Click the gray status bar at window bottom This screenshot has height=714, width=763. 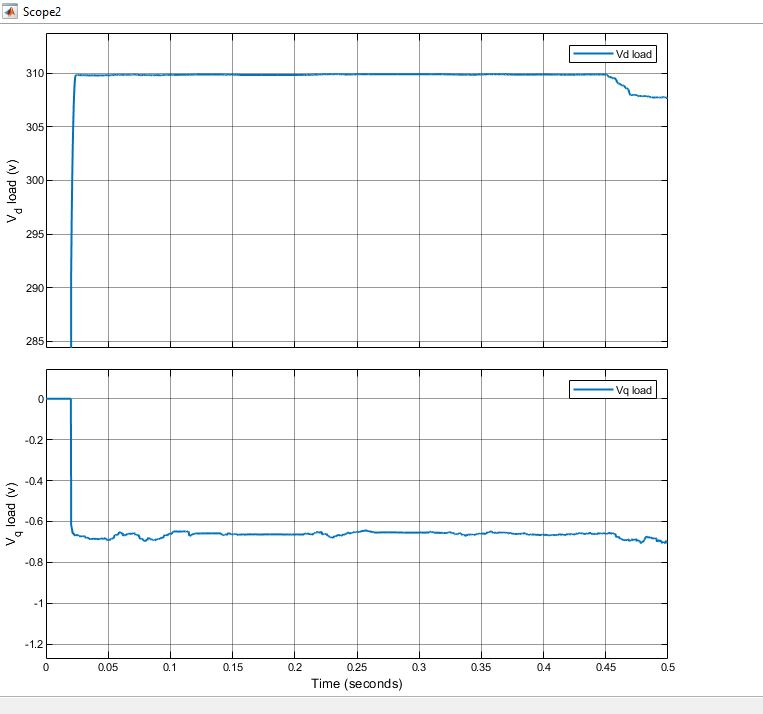pos(381,706)
